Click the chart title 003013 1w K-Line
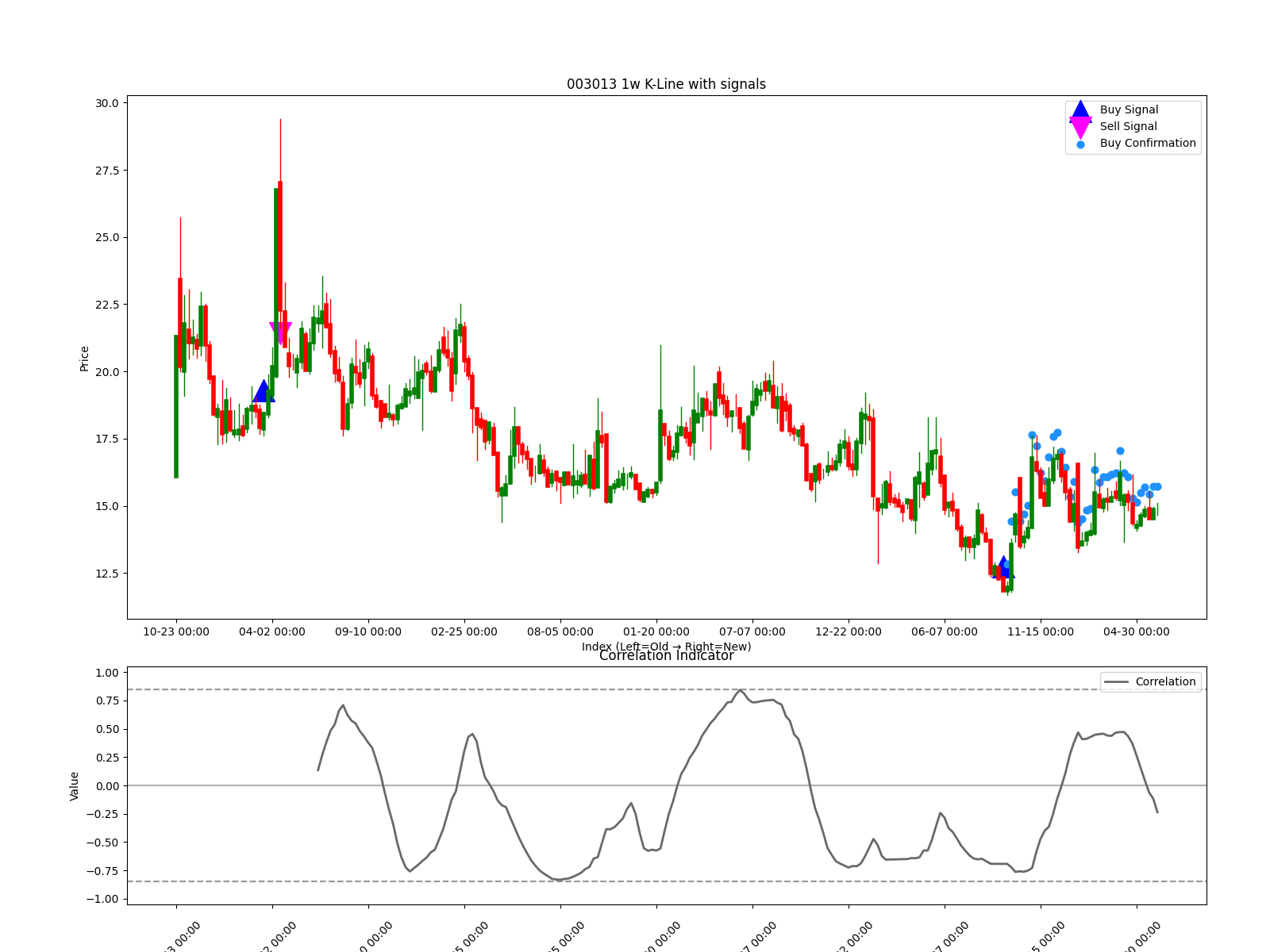The image size is (1270, 952). (666, 84)
